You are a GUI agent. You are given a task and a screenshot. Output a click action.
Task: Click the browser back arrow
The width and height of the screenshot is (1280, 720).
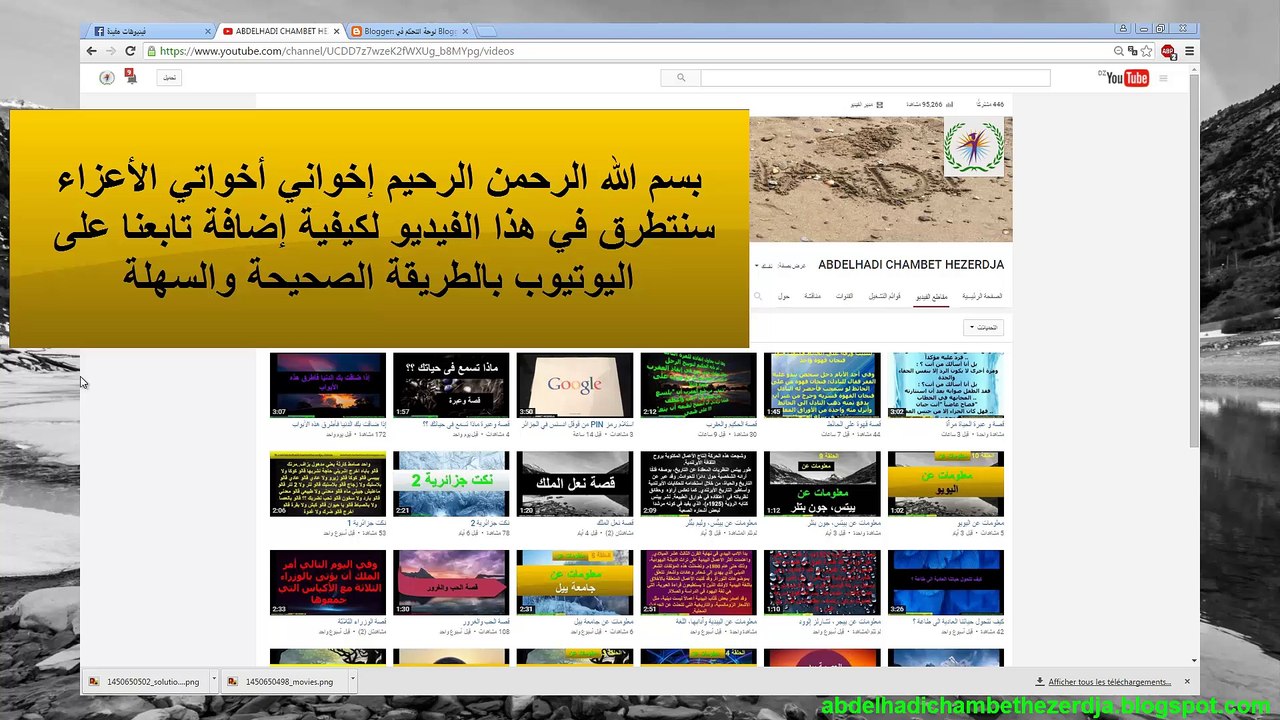pyautogui.click(x=93, y=51)
